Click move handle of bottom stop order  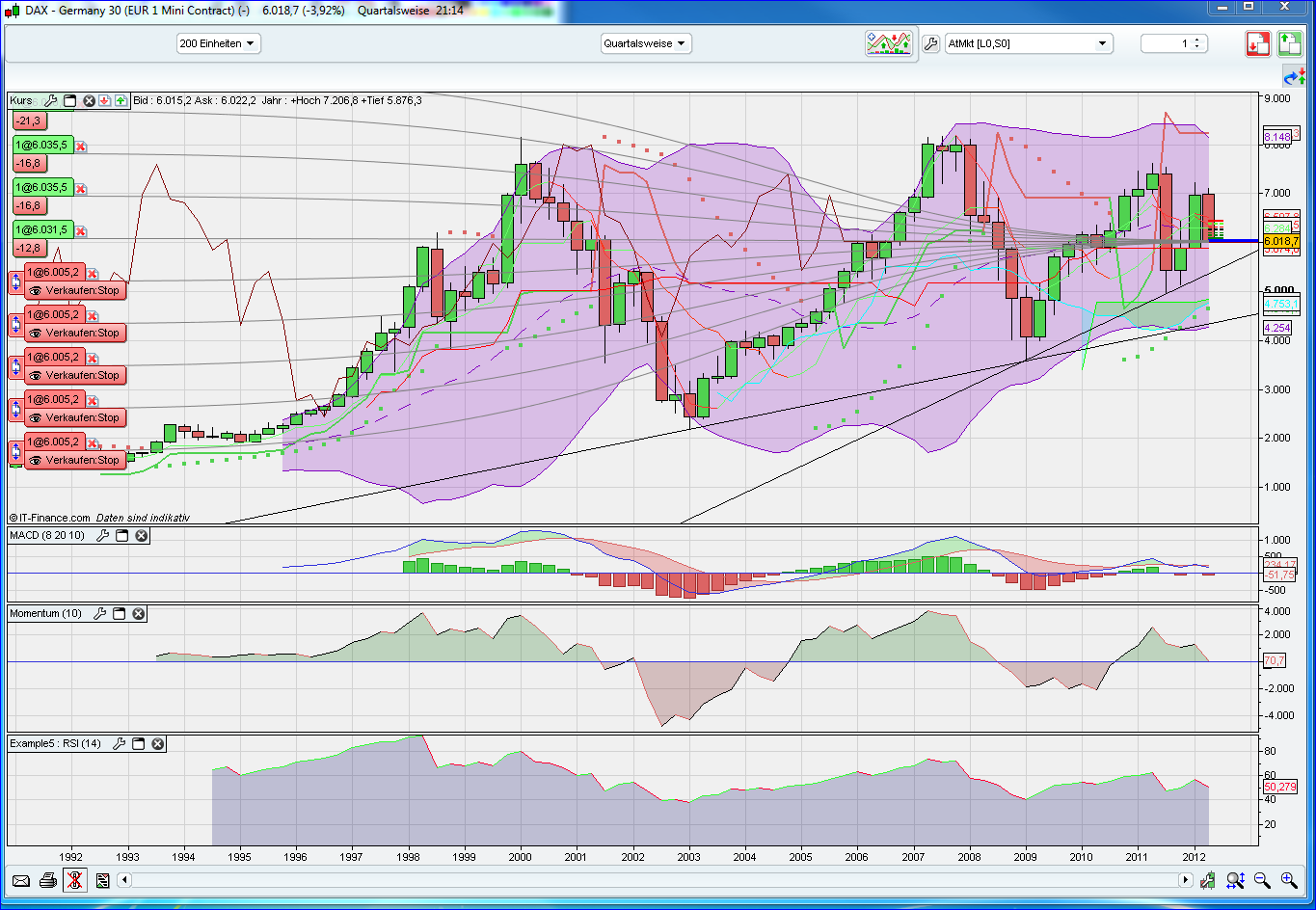pyautogui.click(x=15, y=452)
